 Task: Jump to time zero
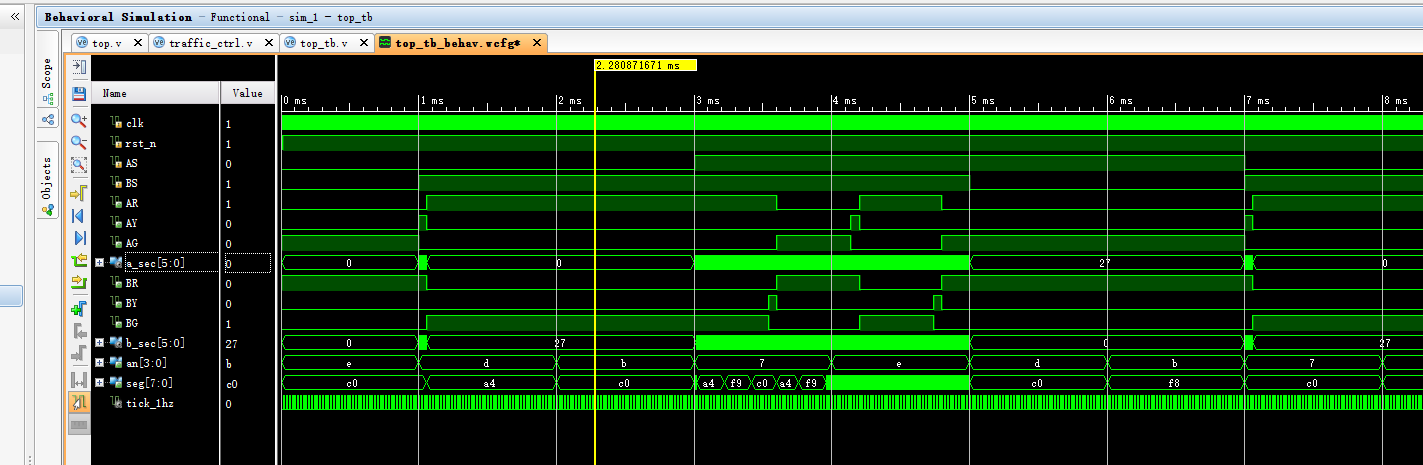point(79,216)
